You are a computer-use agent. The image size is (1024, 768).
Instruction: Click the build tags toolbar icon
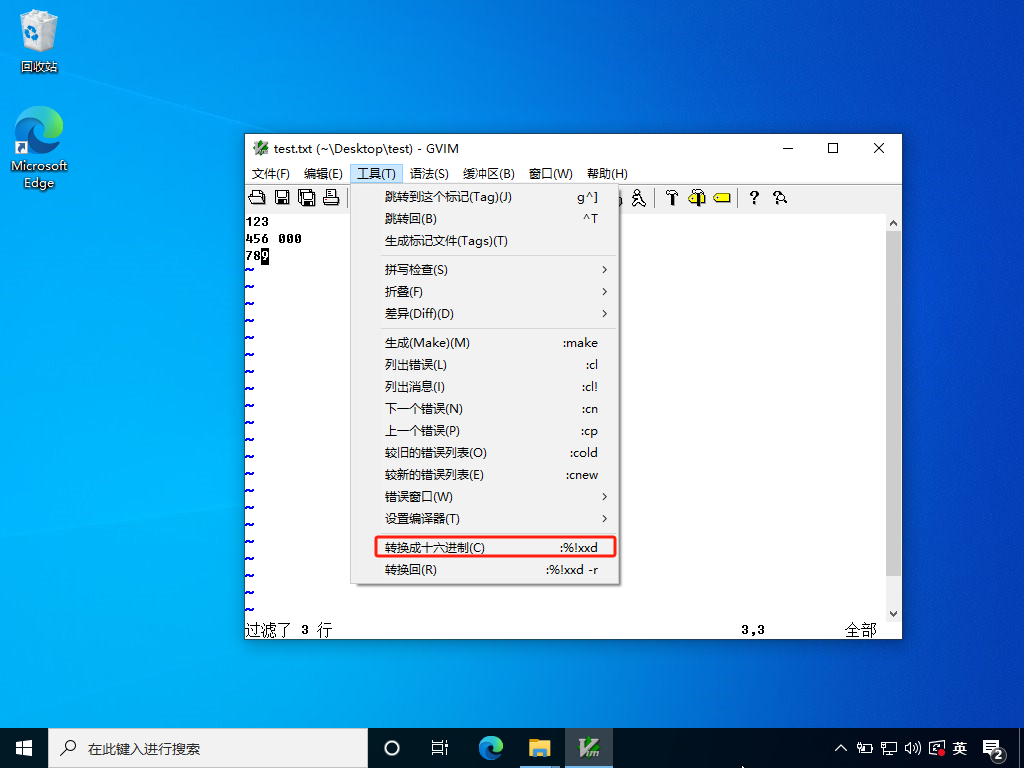(697, 197)
